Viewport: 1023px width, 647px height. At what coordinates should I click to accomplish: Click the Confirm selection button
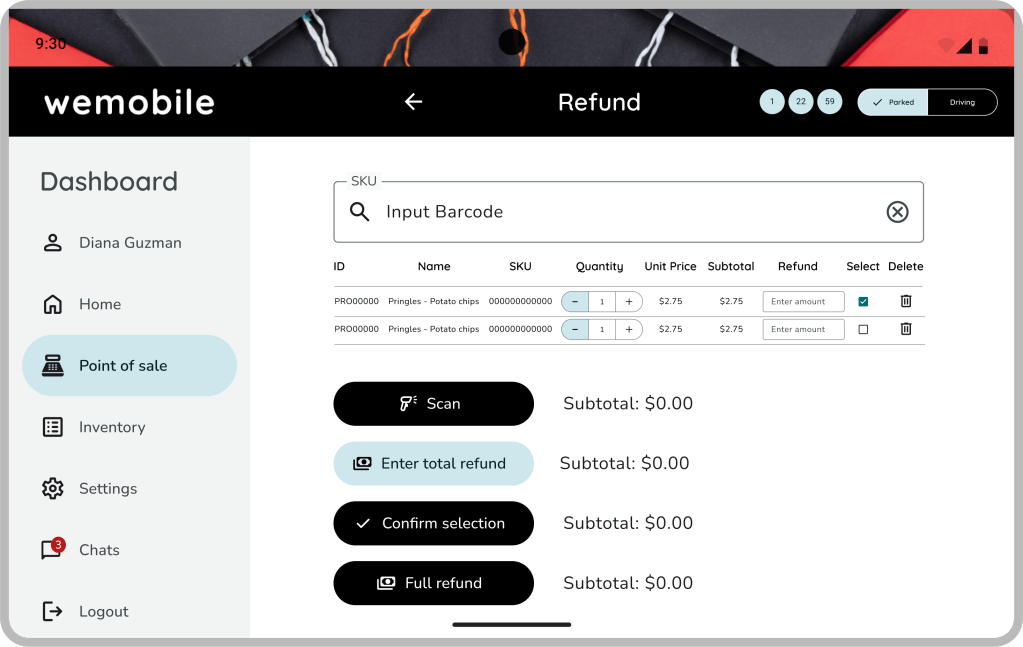point(433,523)
